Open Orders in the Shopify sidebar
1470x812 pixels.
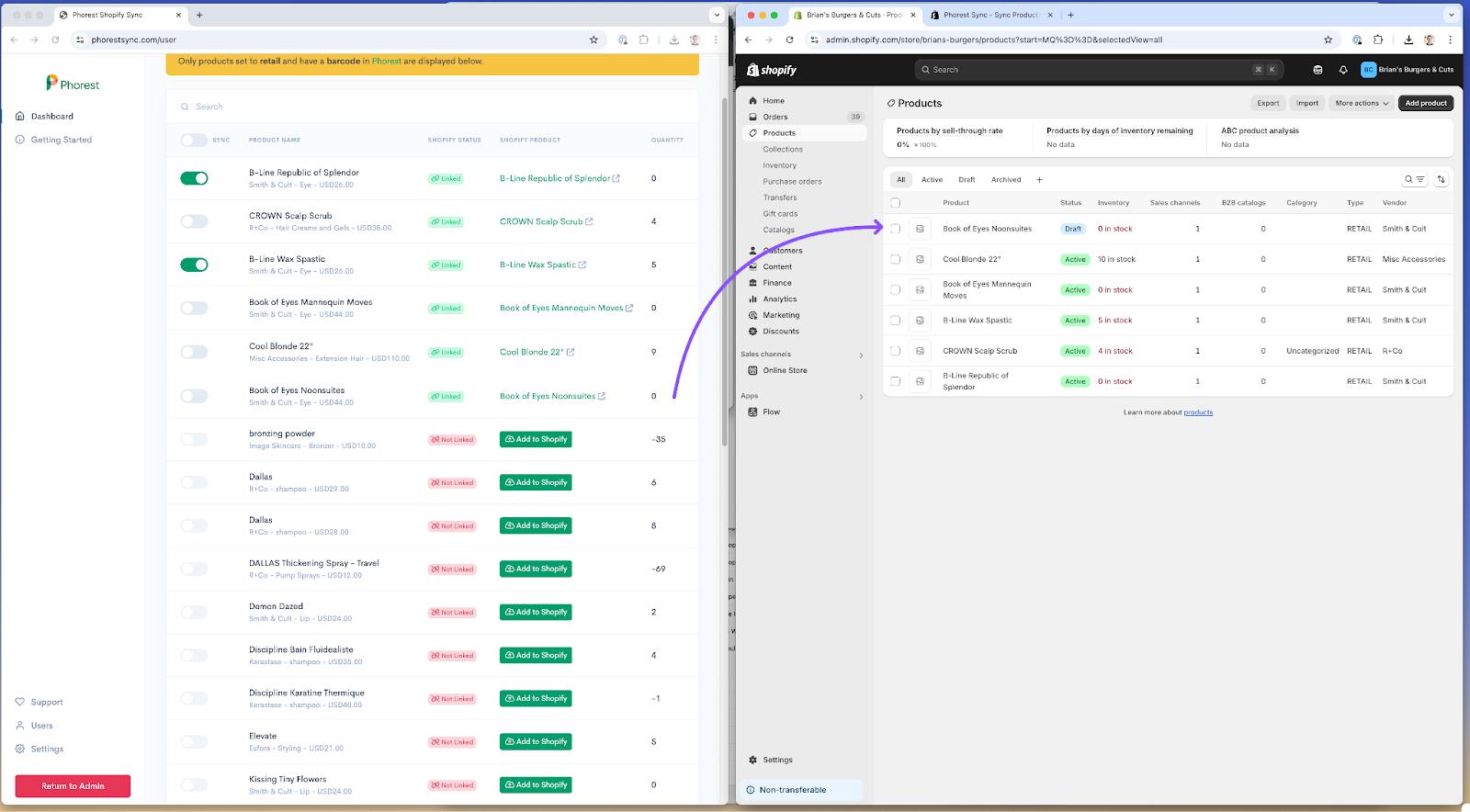[775, 117]
